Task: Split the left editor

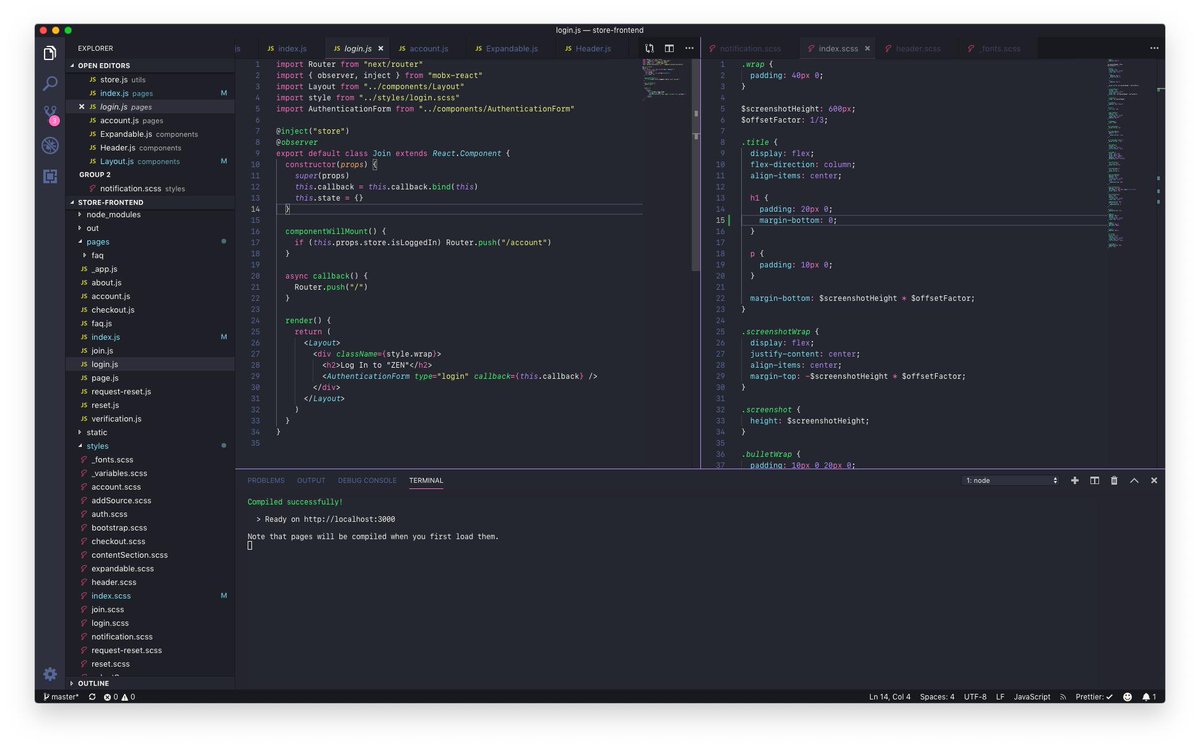Action: pos(669,48)
